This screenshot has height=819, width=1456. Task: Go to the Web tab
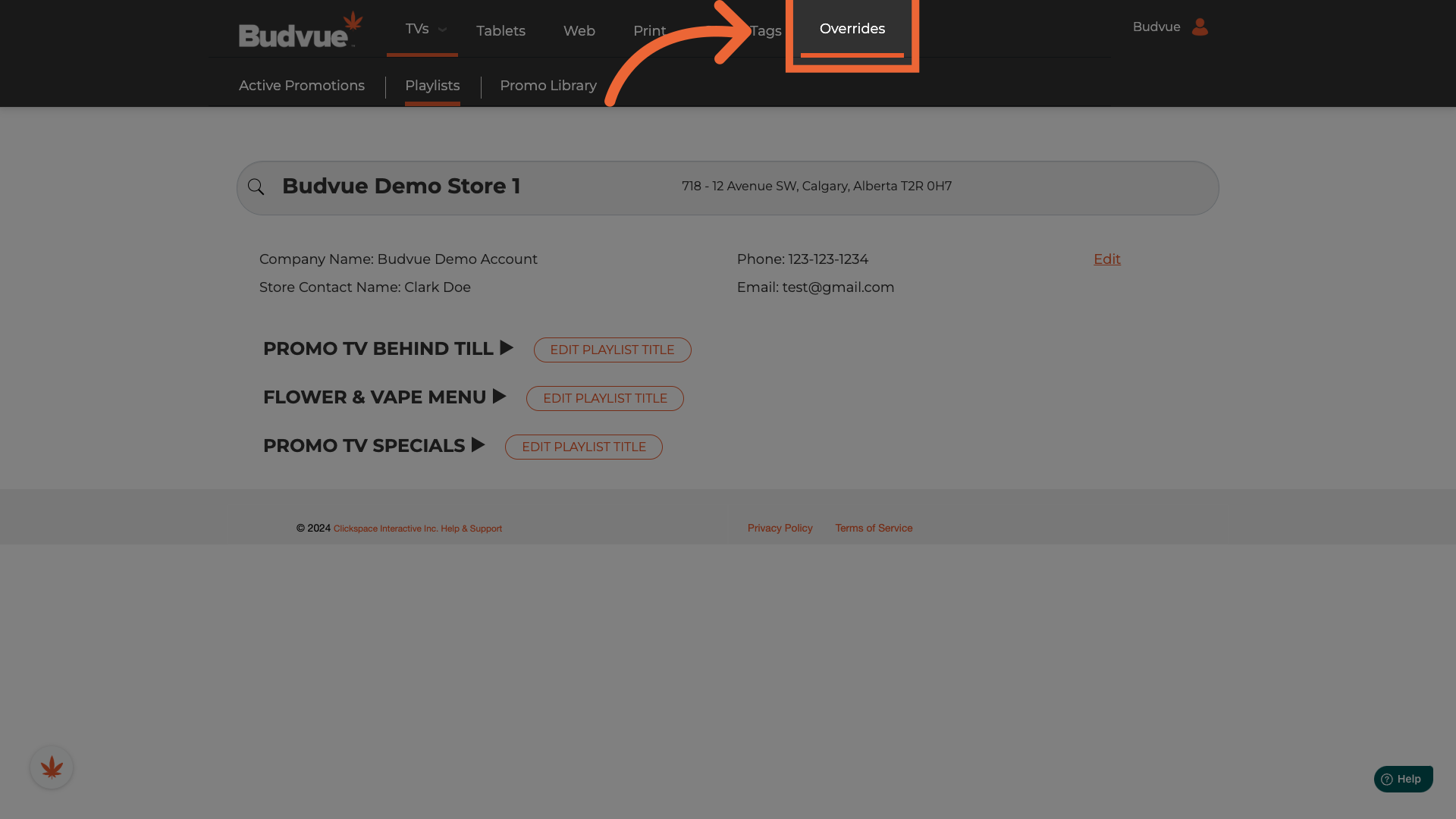[x=579, y=31]
